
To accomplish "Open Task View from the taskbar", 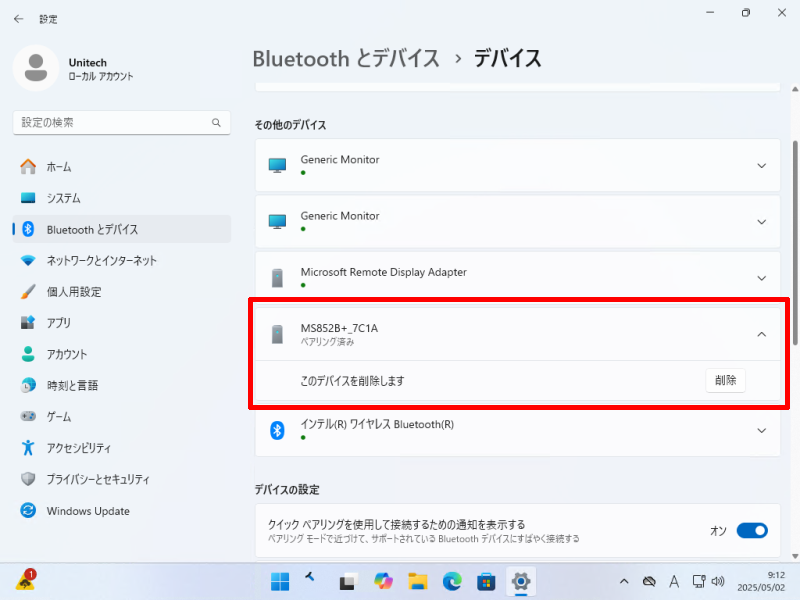I will click(x=348, y=582).
